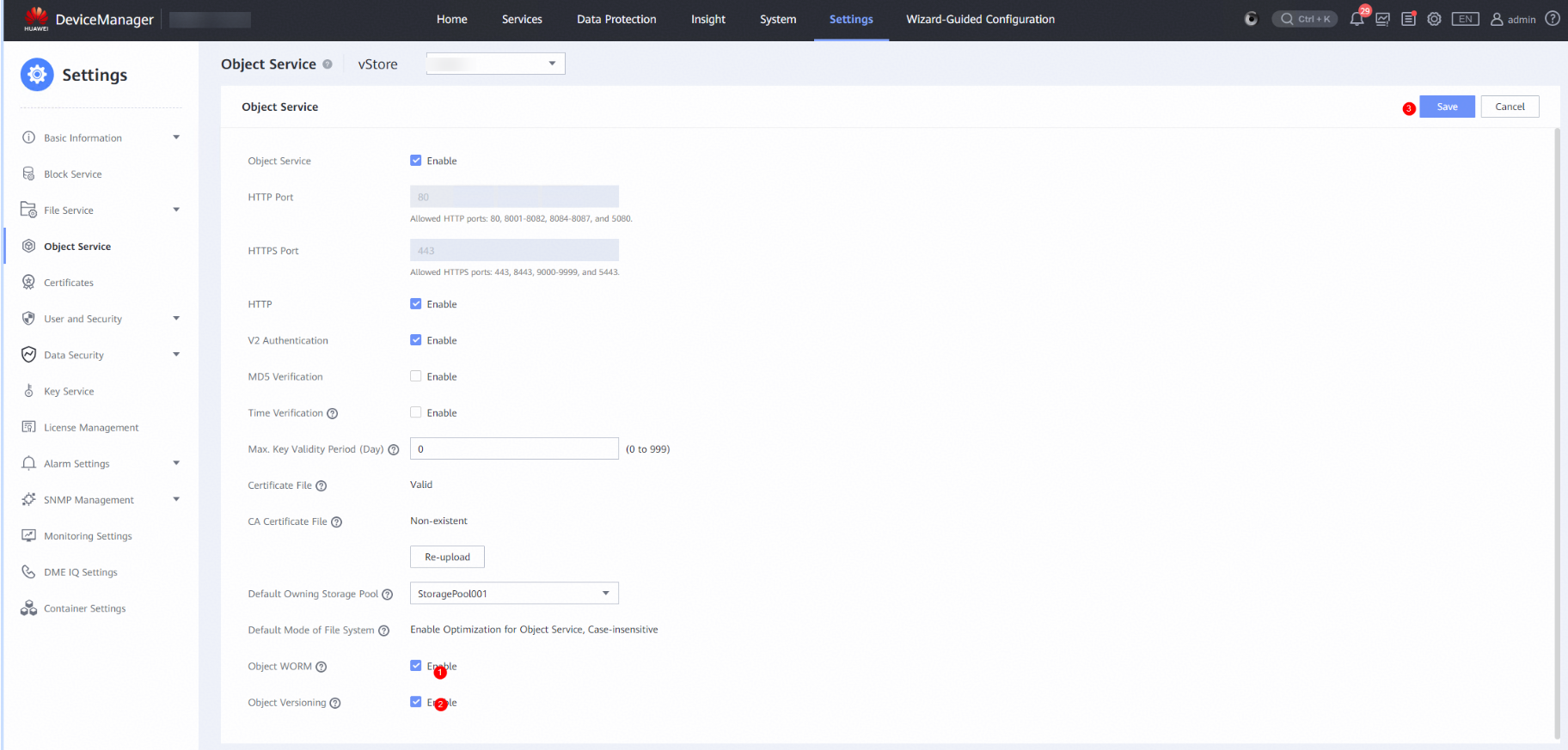
Task: Expand the Alarm Settings menu arrow
Action: pos(176,463)
